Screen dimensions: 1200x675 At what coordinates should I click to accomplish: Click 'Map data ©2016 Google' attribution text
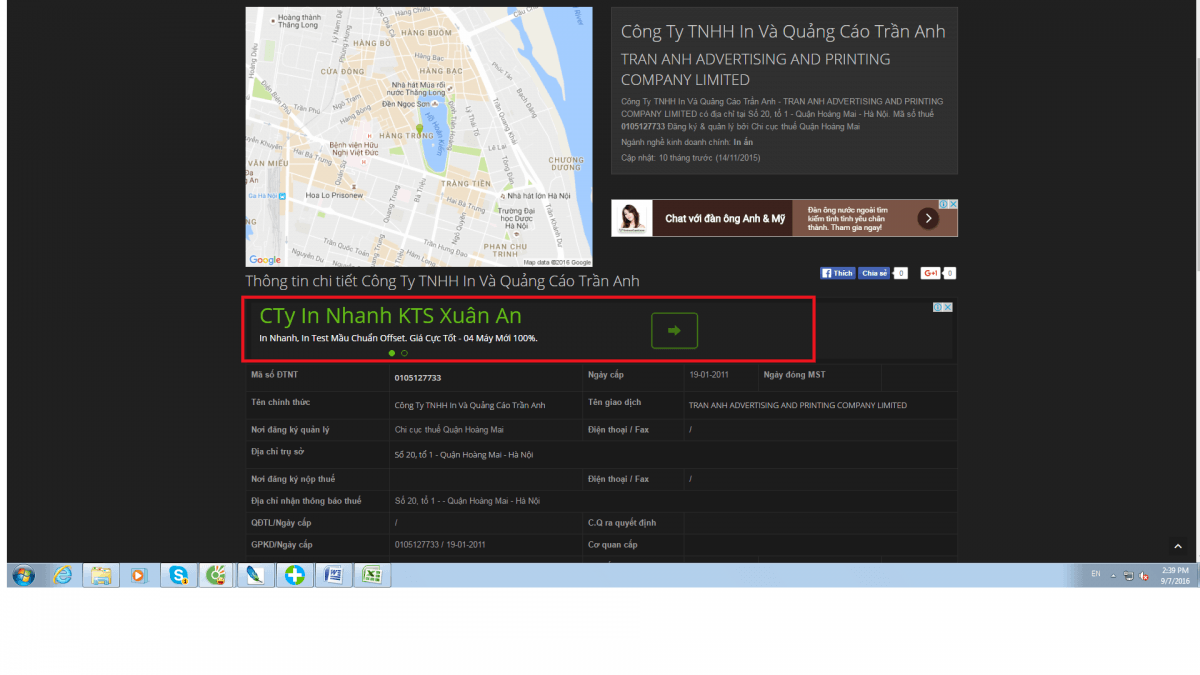[557, 262]
